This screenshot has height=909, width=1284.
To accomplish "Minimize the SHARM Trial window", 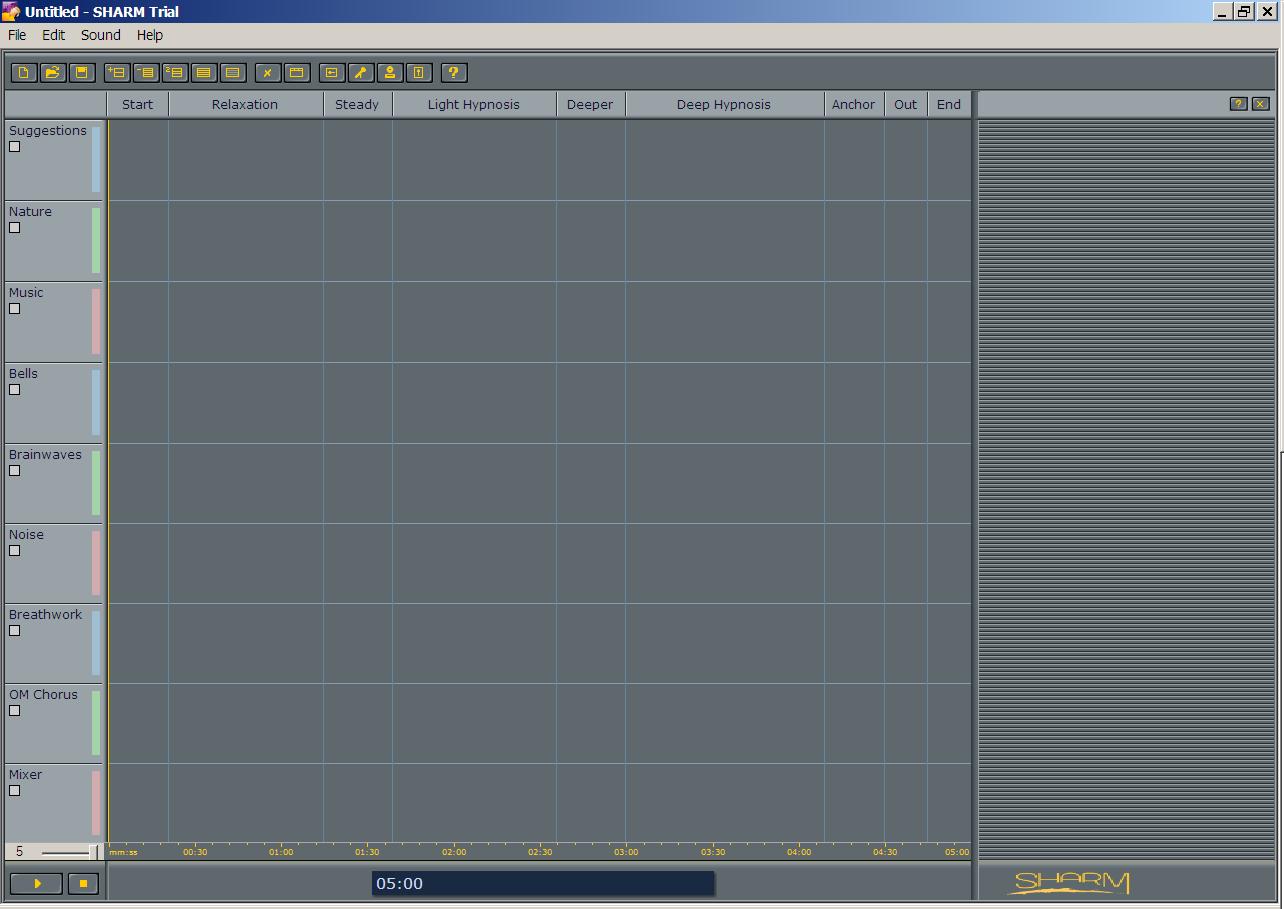I will point(1222,12).
